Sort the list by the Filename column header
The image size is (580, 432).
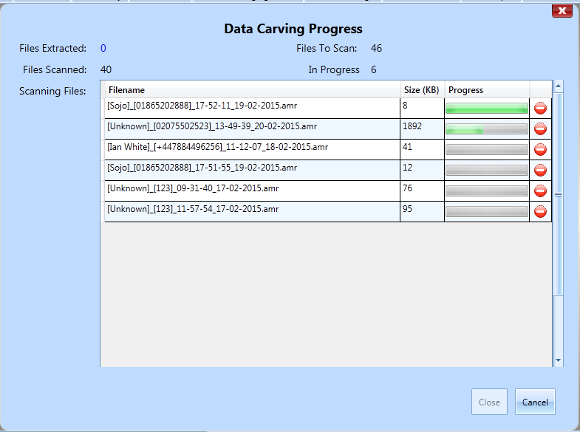click(x=253, y=90)
